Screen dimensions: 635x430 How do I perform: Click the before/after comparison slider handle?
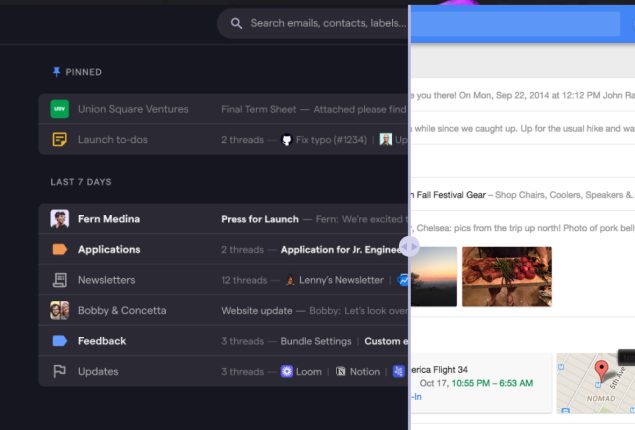(x=409, y=246)
